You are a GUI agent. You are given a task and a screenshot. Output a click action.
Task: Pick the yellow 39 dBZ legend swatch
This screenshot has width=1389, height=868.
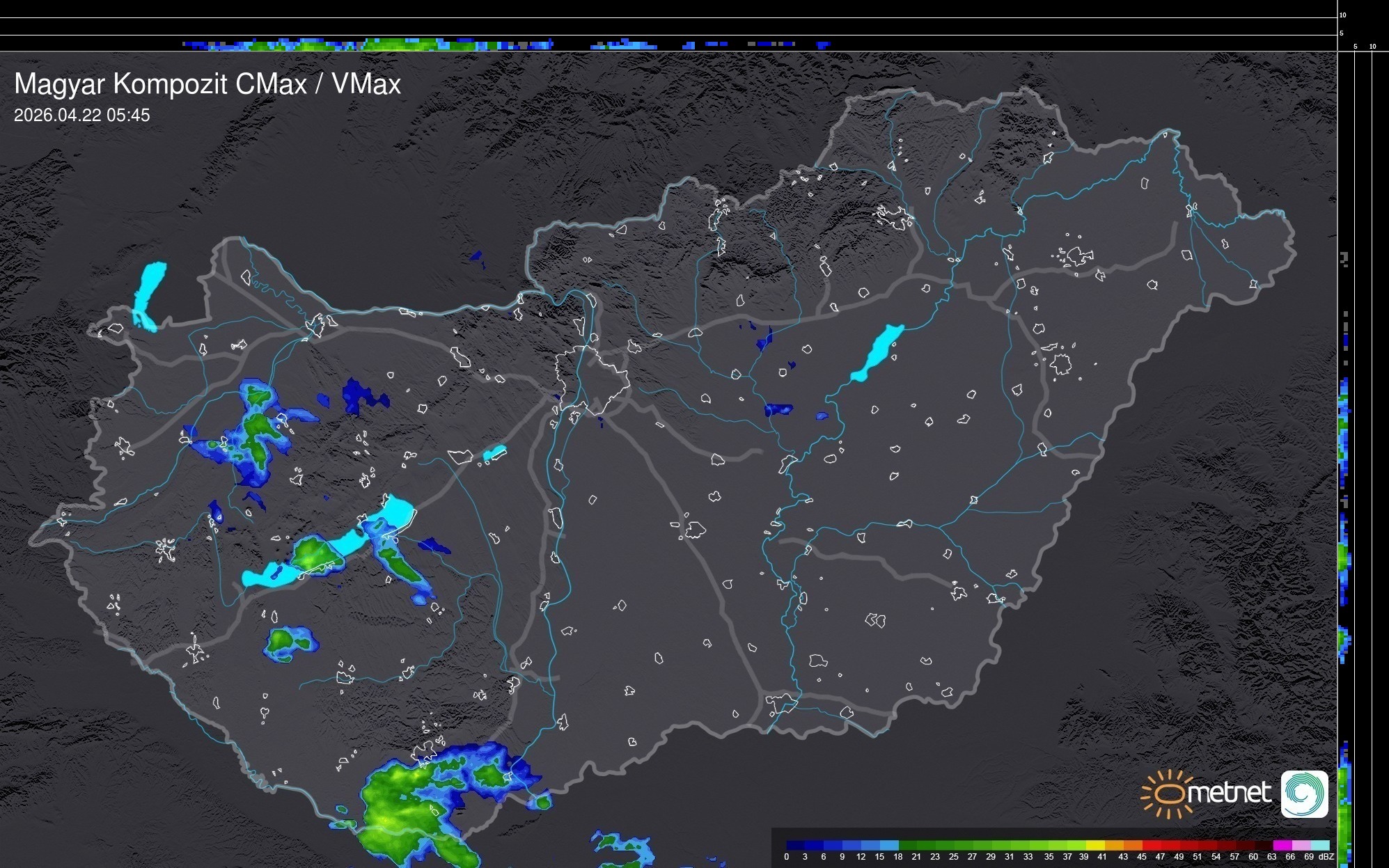tap(1094, 845)
